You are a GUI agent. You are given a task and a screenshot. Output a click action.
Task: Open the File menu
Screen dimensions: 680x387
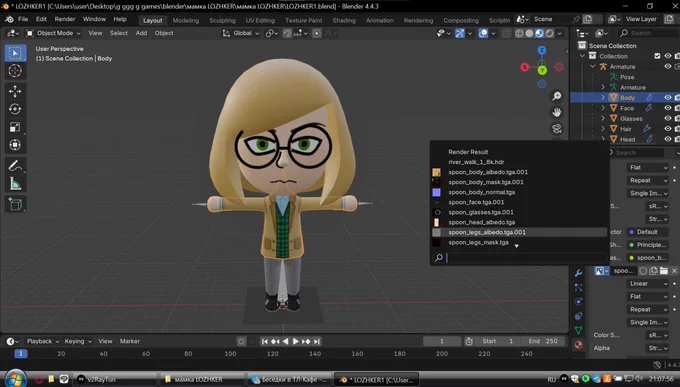[x=23, y=19]
